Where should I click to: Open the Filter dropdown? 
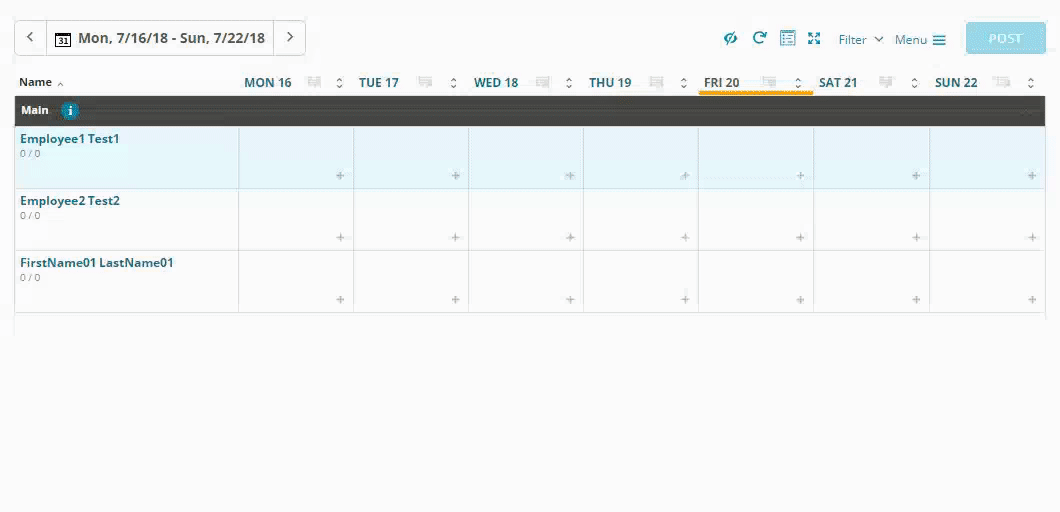point(861,39)
